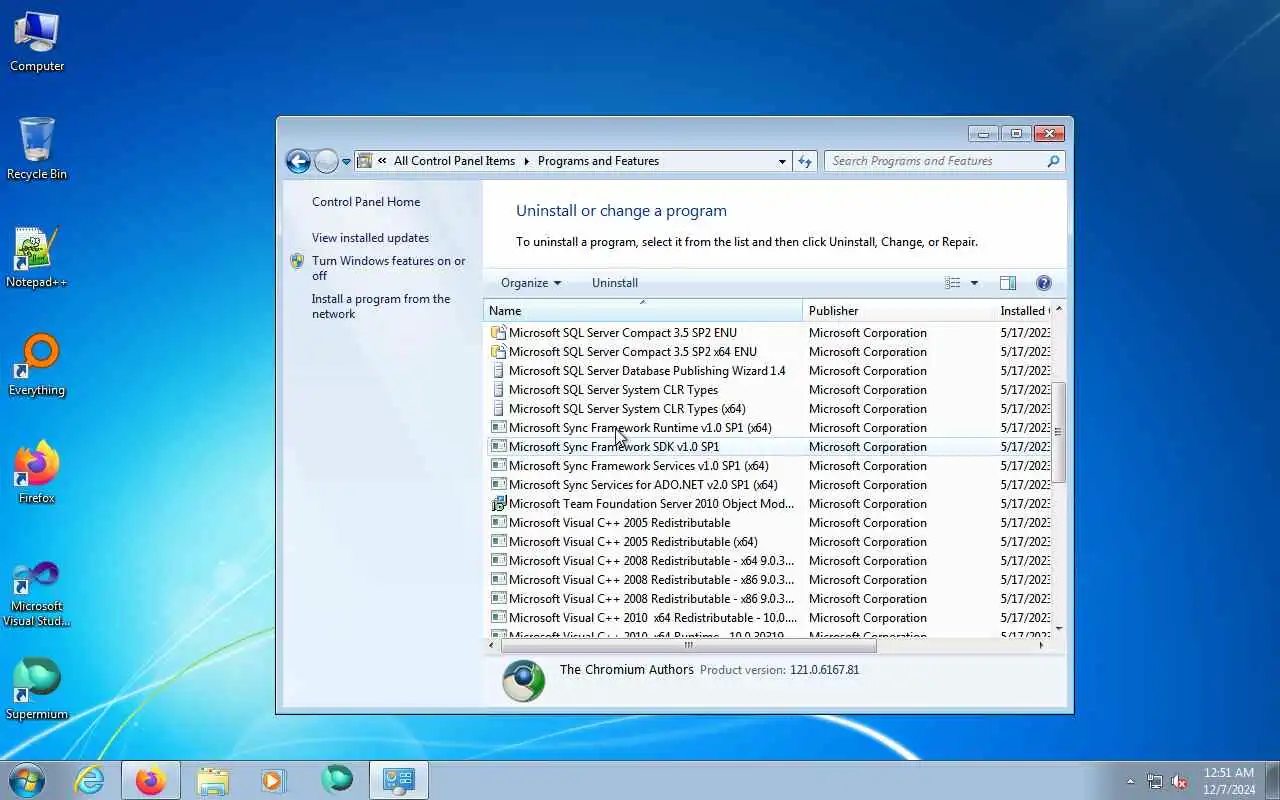This screenshot has height=800, width=1280.
Task: Change your view icon in toolbar
Action: coord(953,283)
